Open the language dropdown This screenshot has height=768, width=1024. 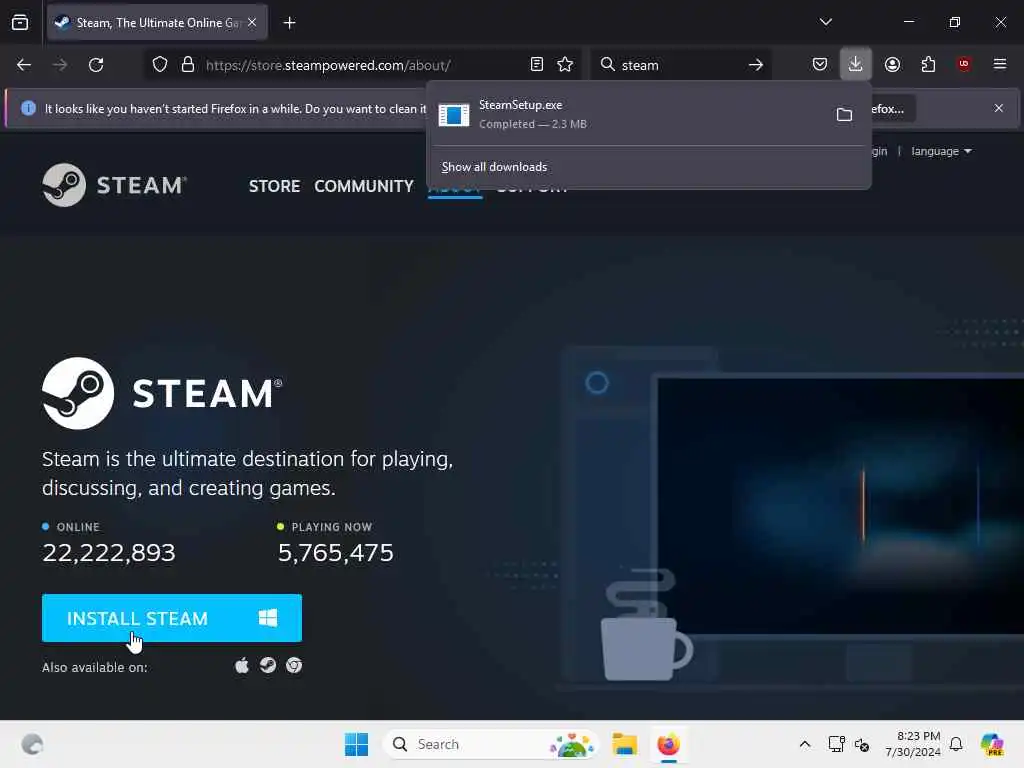[941, 151]
